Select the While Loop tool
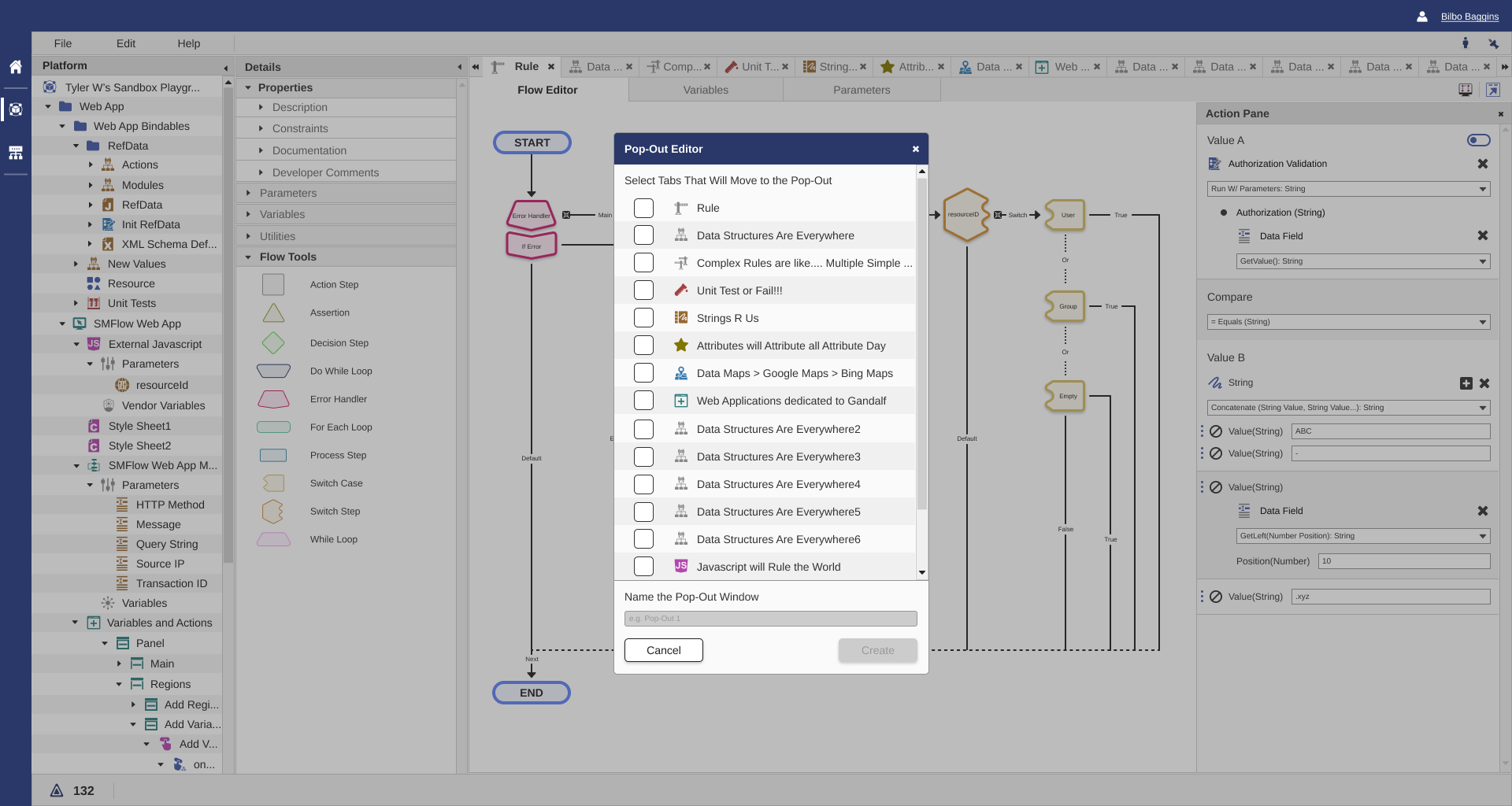1512x806 pixels. (x=273, y=539)
